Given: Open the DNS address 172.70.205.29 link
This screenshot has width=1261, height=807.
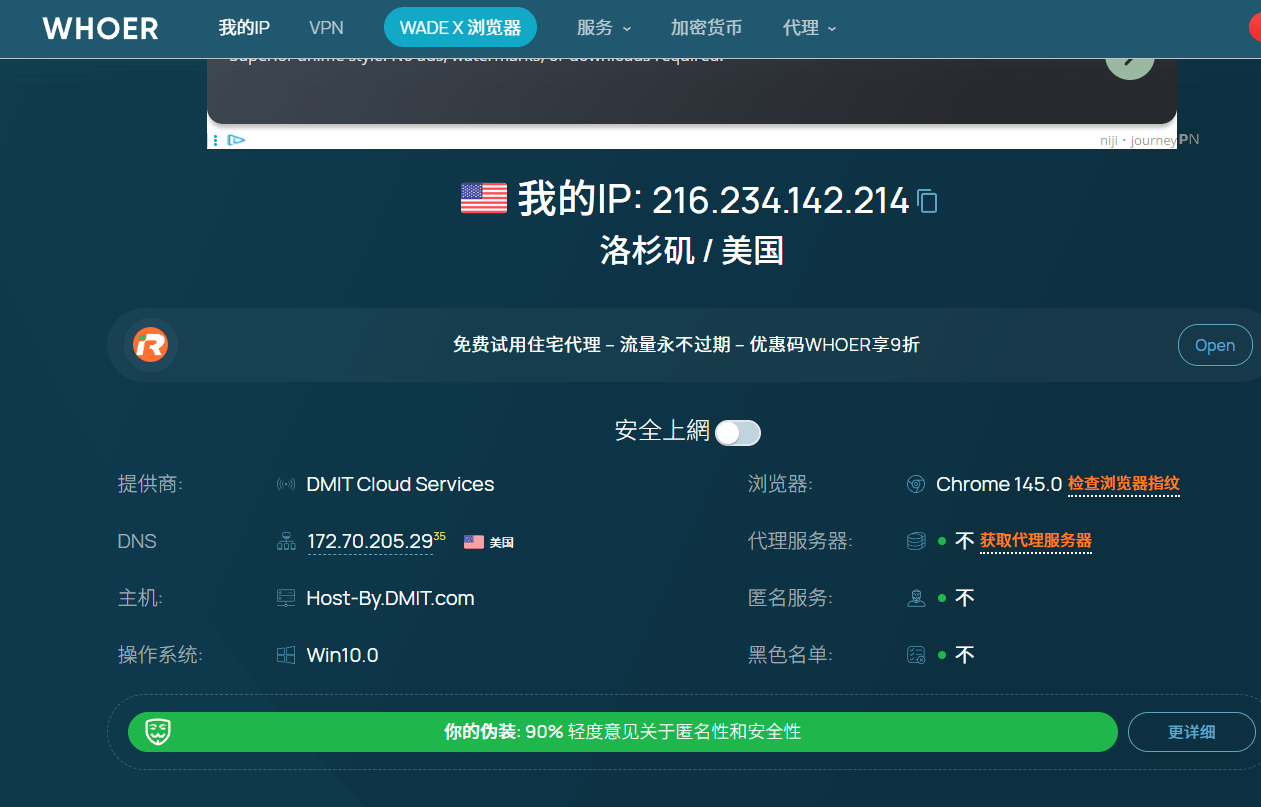Looking at the screenshot, I should coord(368,541).
